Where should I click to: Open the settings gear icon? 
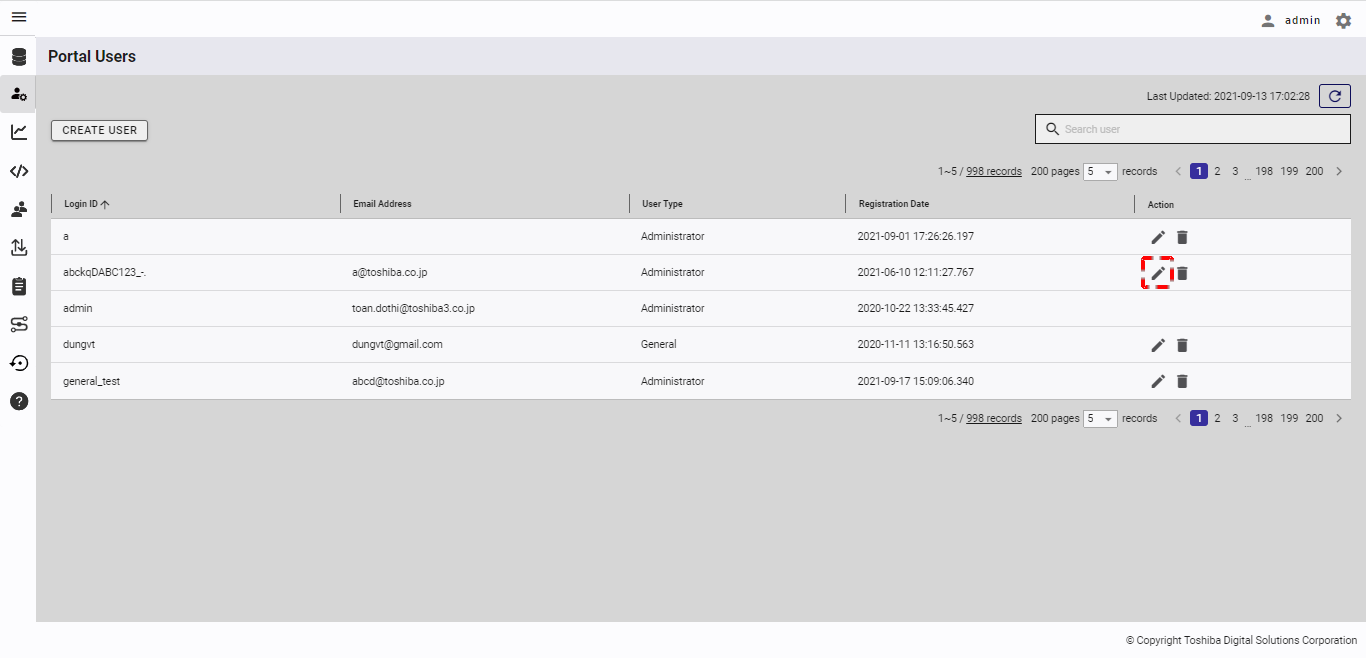click(1343, 20)
